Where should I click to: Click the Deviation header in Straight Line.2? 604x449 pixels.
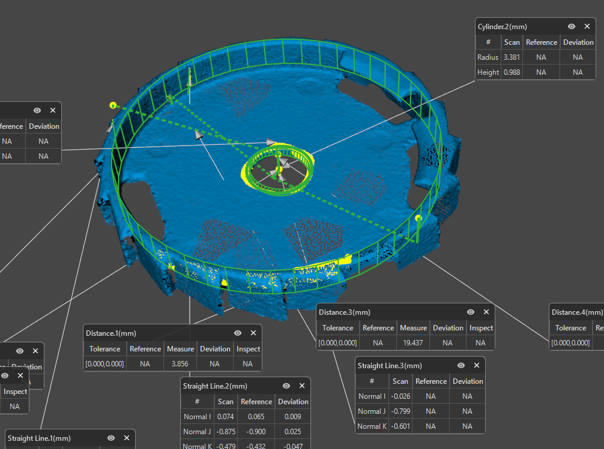coord(292,402)
